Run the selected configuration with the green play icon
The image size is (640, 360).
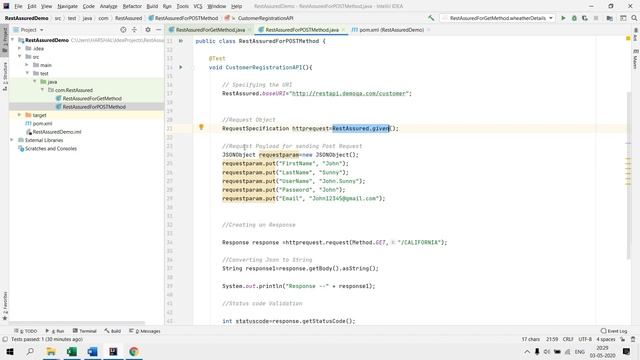click(563, 18)
